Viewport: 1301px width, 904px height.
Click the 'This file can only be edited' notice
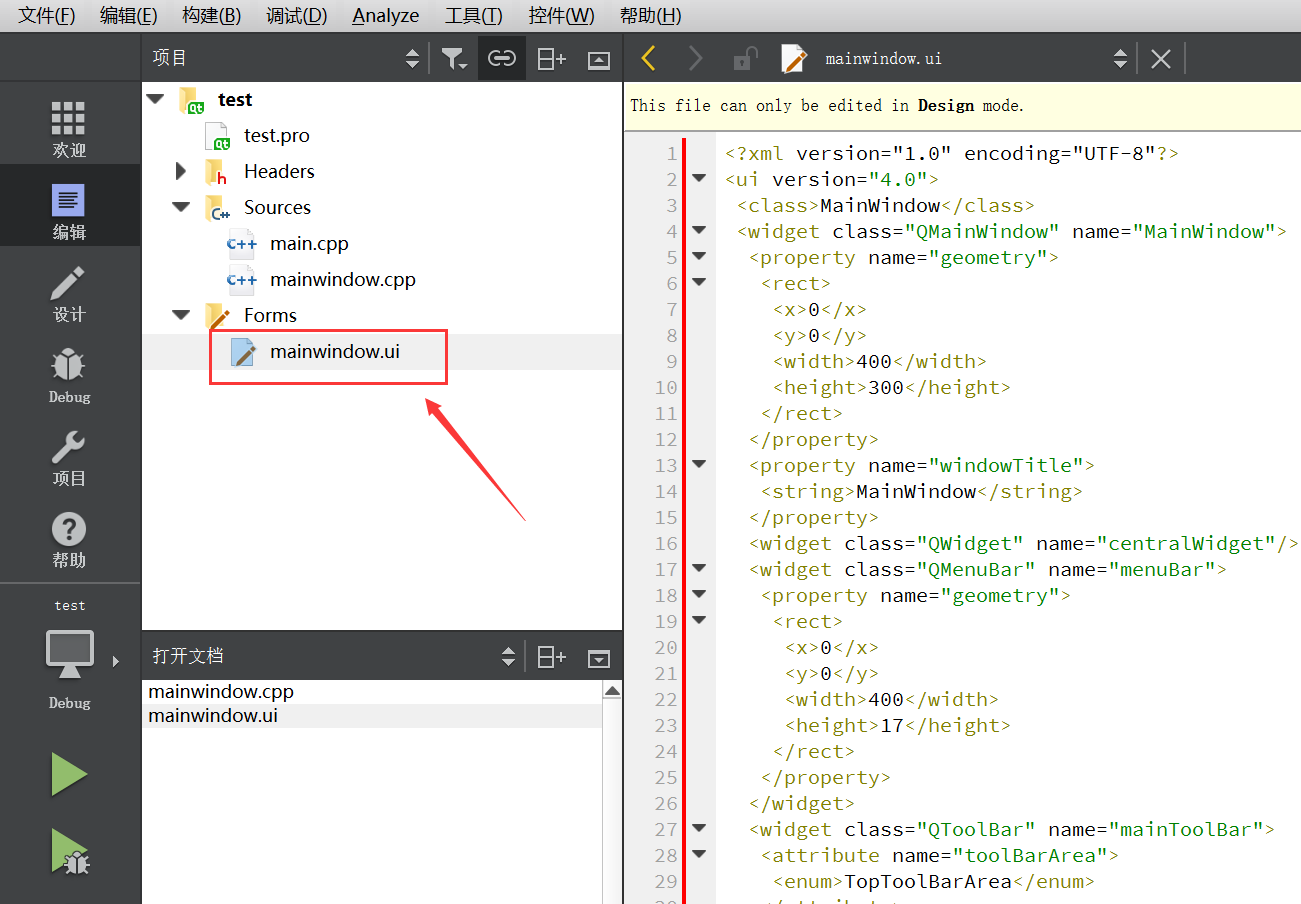tap(827, 105)
